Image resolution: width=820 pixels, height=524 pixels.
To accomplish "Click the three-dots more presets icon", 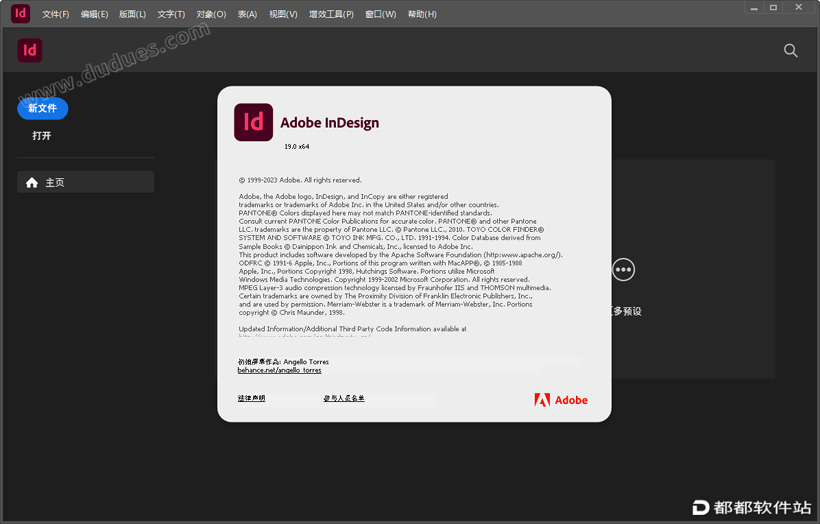I will click(623, 270).
